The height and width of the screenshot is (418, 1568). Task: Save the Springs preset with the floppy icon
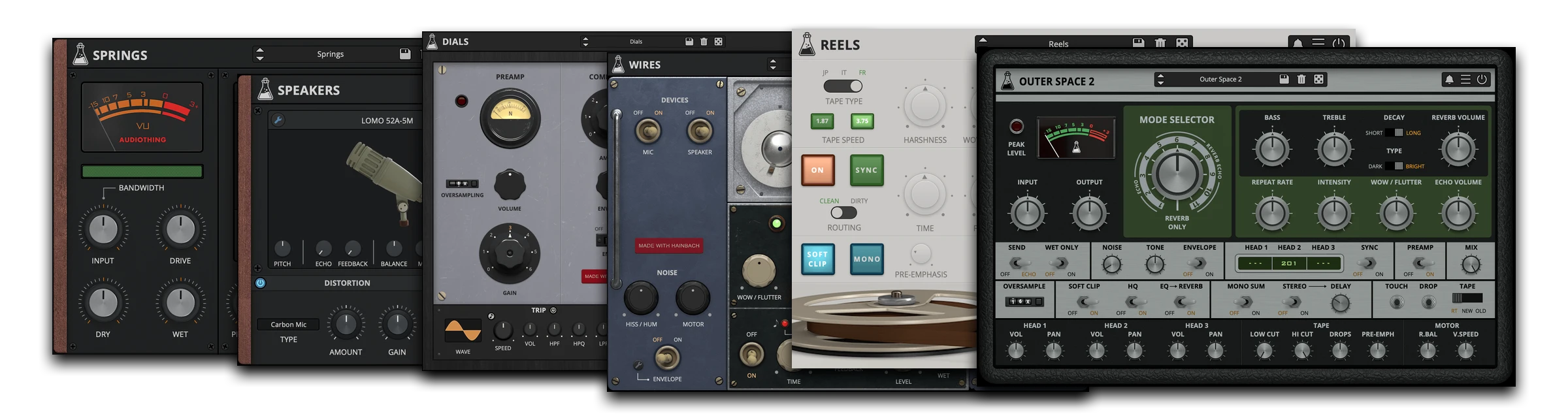[x=405, y=54]
